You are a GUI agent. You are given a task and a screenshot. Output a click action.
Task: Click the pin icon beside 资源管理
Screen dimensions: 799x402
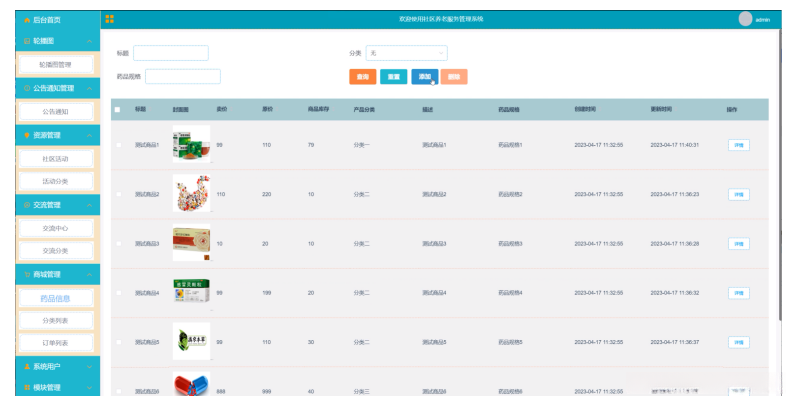tap(27, 135)
